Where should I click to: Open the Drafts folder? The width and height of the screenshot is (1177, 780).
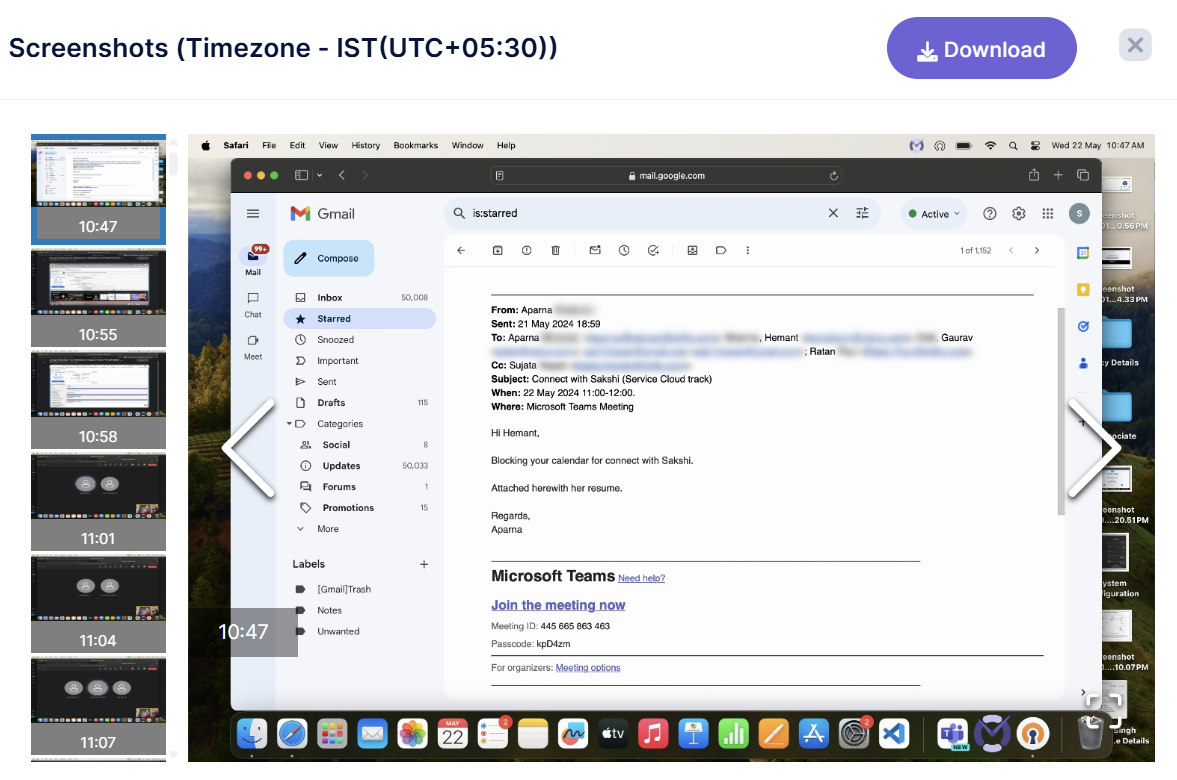tap(360, 403)
